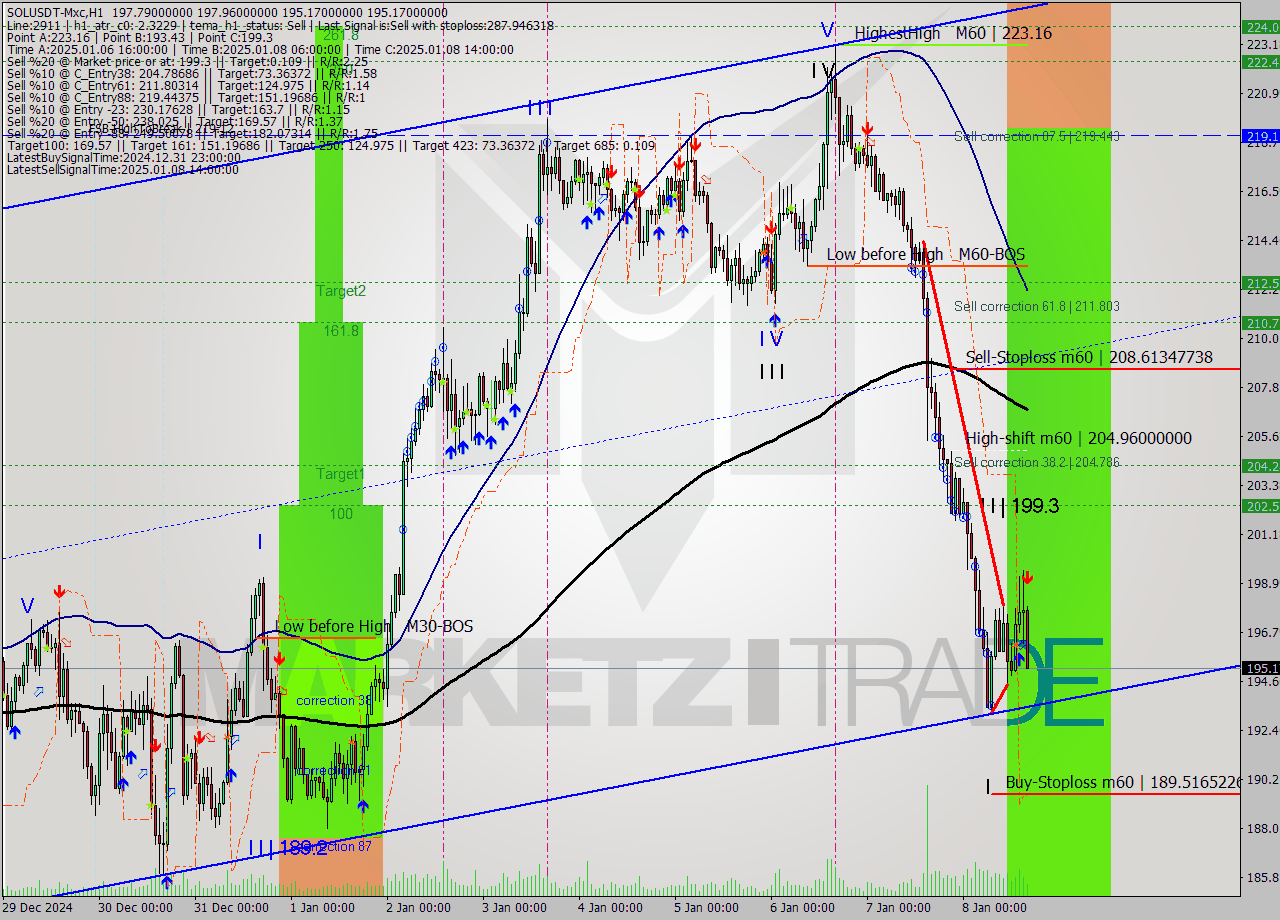Select the green 204.2 price tag

click(1260, 465)
